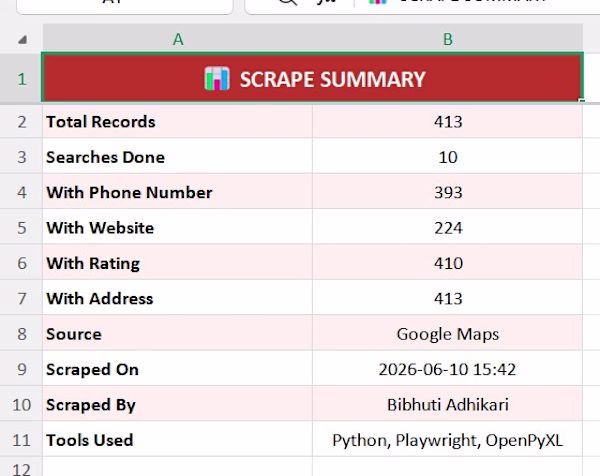Select row 5 header
Viewport: 600px width, 476px height.
21,228
